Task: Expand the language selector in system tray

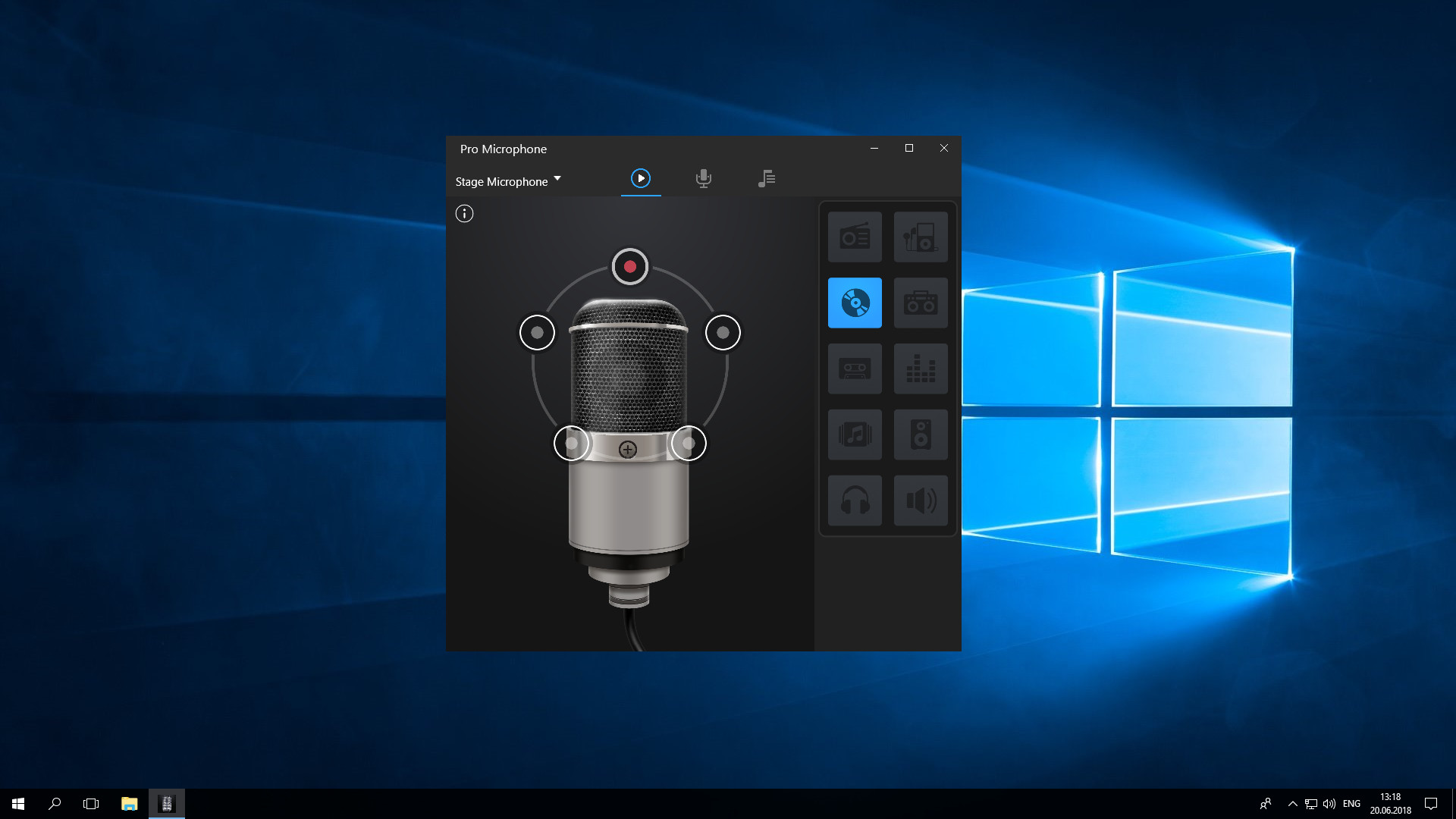Action: (1351, 803)
